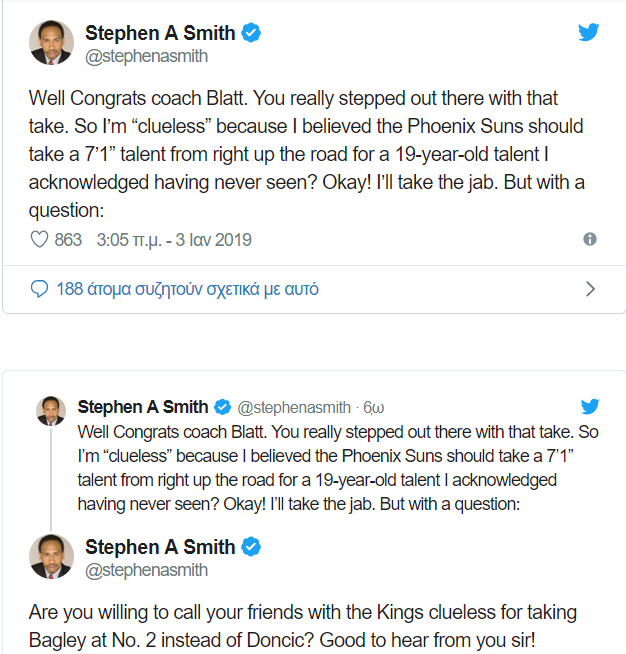Image resolution: width=626 pixels, height=654 pixels.
Task: Click the verified badge on the bottom tweet's author name
Action: tap(252, 547)
